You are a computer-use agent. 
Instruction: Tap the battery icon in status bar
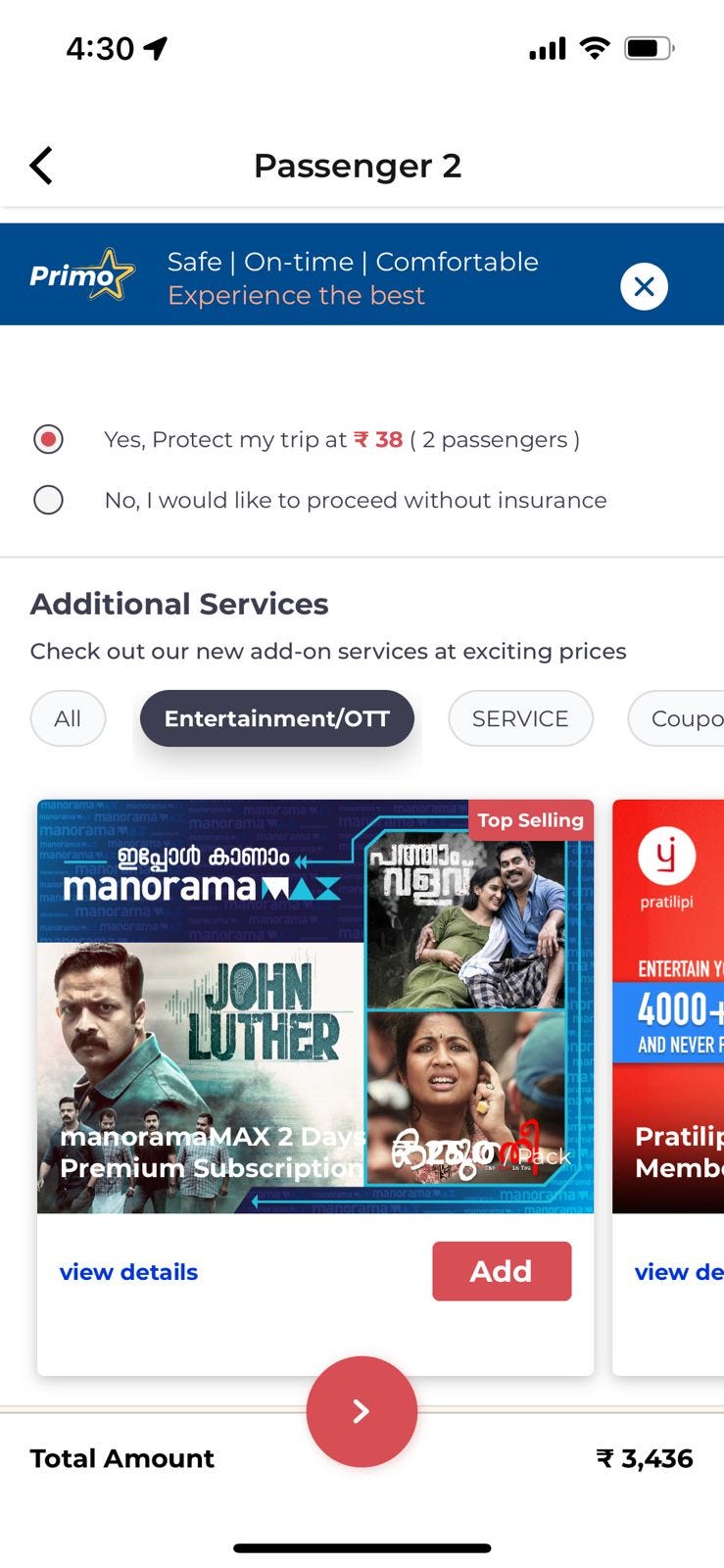point(650,48)
